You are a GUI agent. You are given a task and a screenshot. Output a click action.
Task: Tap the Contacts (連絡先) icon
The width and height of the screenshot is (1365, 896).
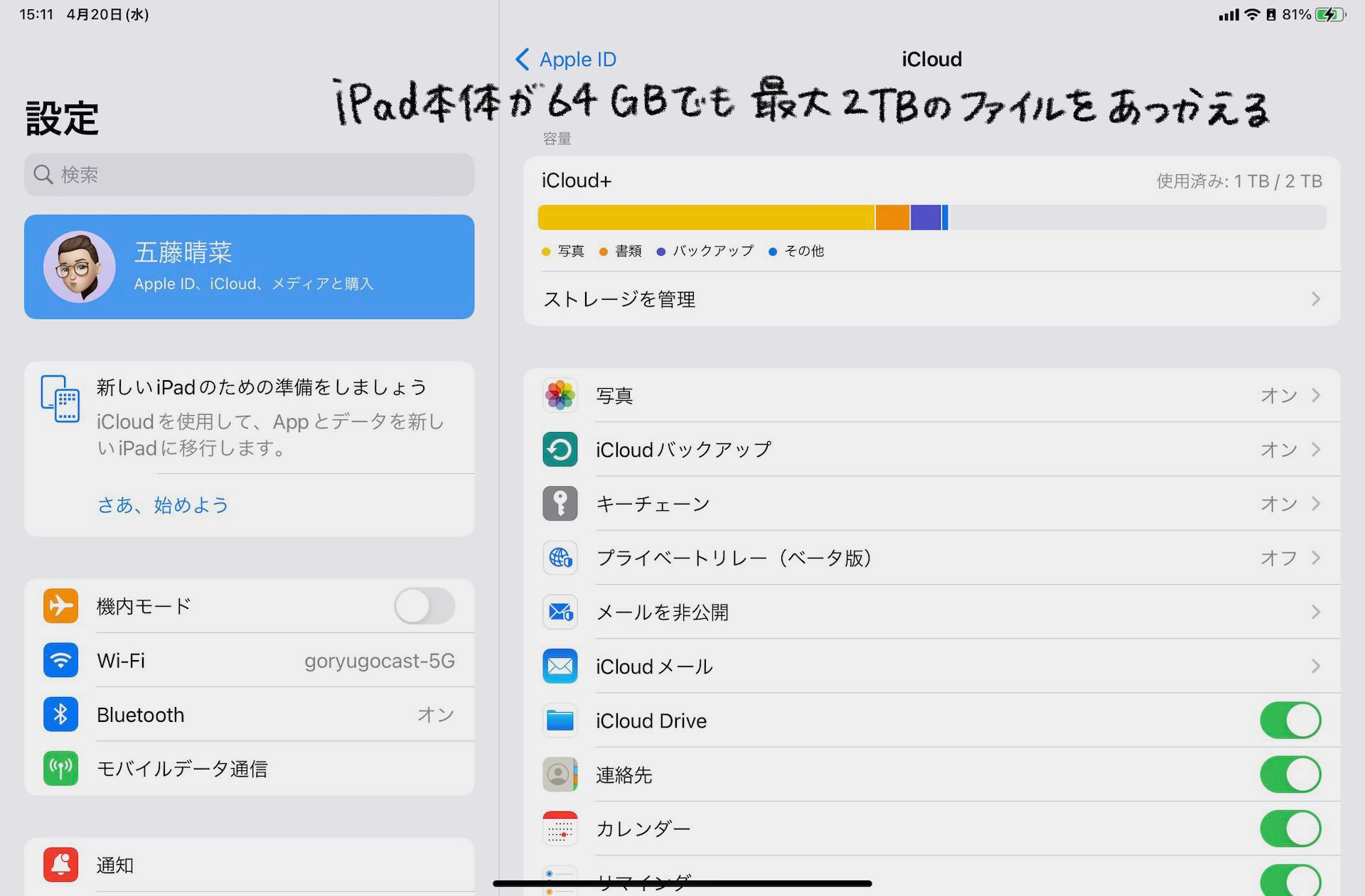click(x=560, y=774)
